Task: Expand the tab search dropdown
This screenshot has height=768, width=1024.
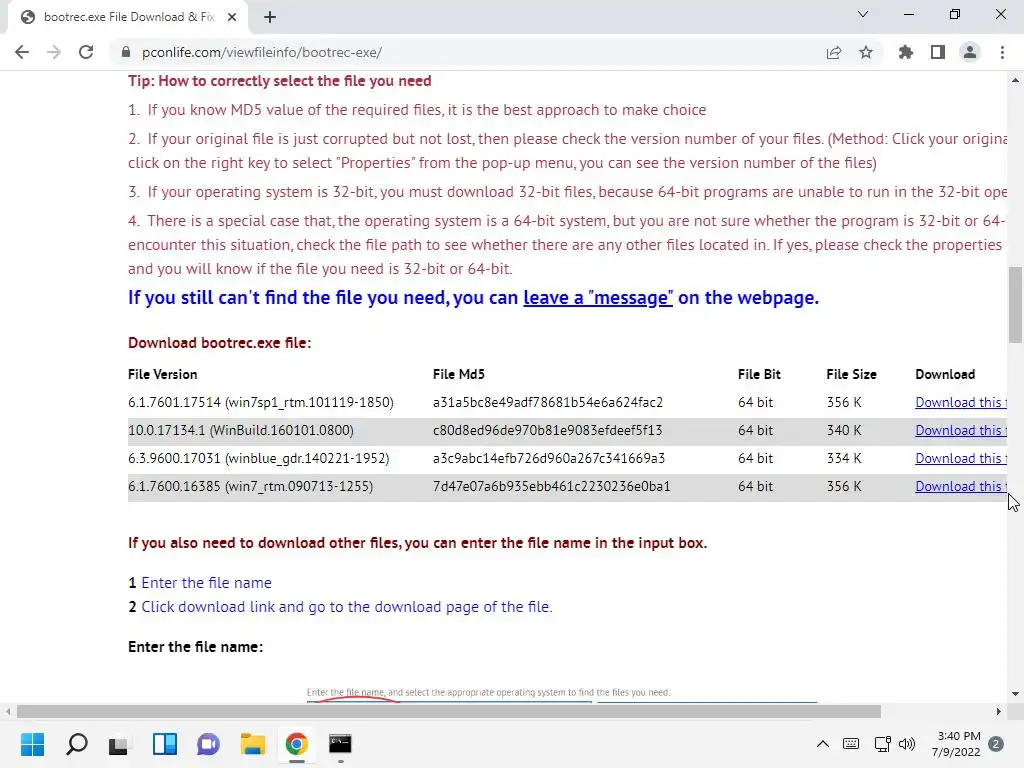Action: [x=863, y=14]
